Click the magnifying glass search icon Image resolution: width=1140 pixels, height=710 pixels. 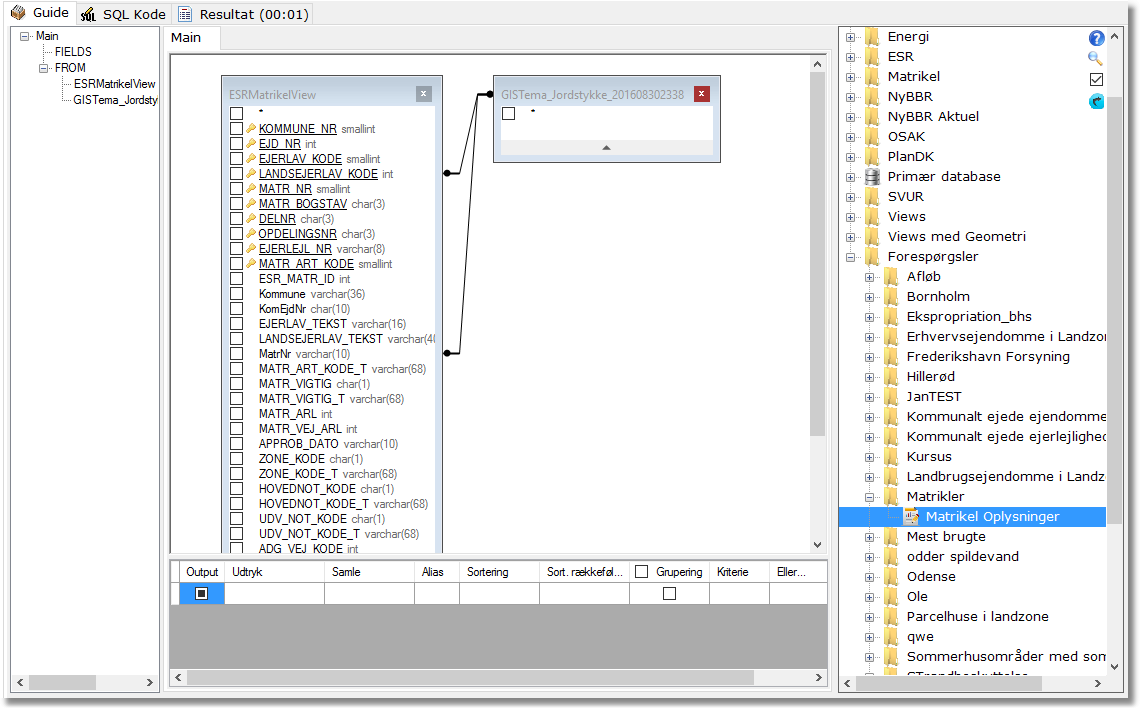click(1096, 59)
